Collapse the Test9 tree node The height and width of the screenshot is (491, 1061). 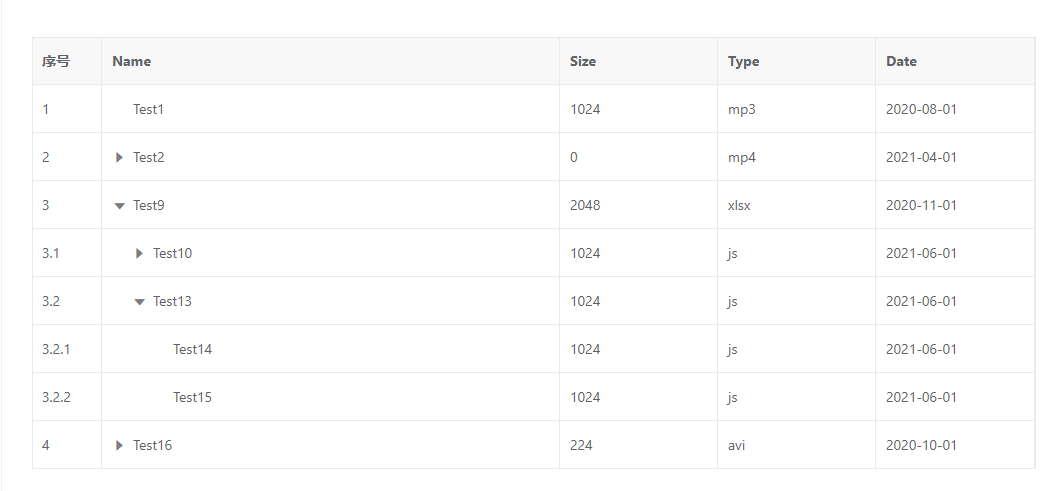(119, 205)
